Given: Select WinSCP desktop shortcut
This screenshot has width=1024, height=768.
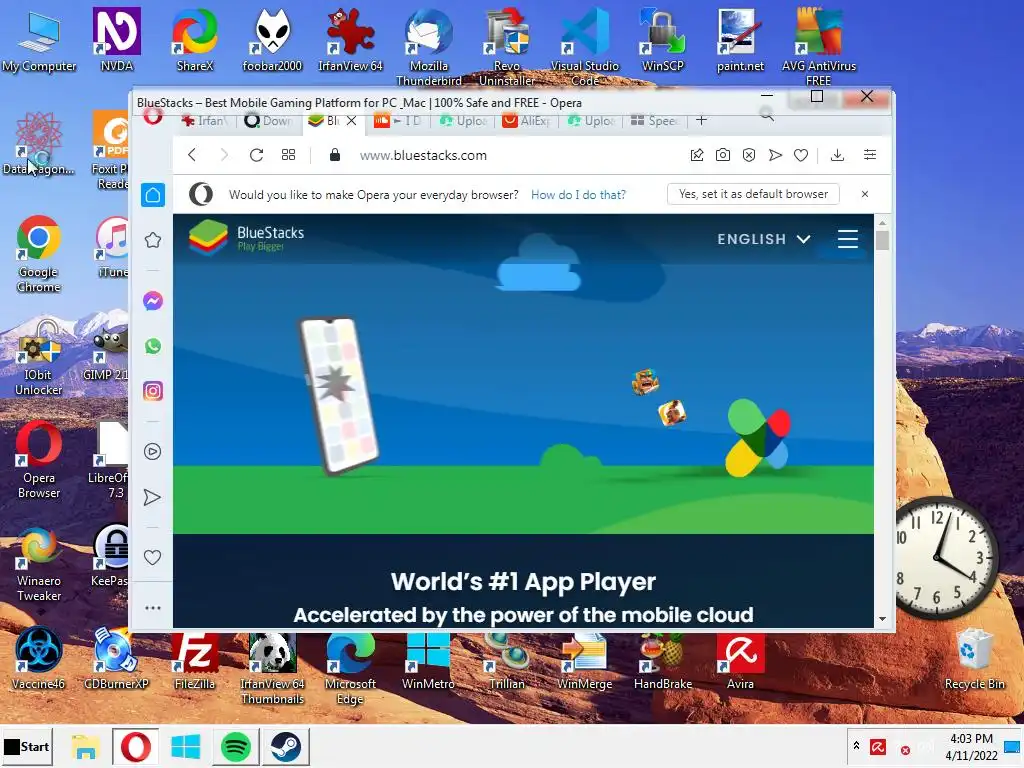Looking at the screenshot, I should click(662, 40).
